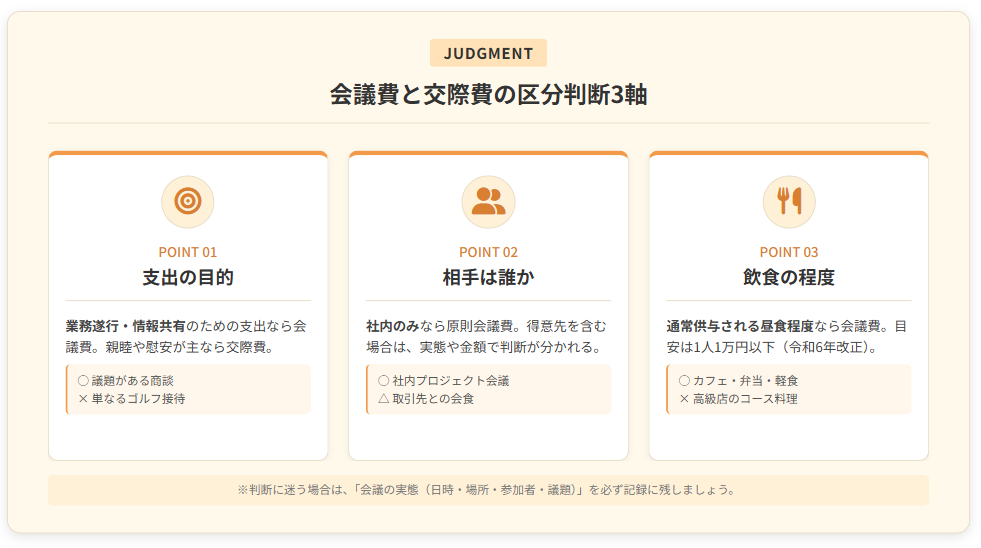Click the POINT 03 label
Viewport: 981px width, 548px height.
(789, 252)
